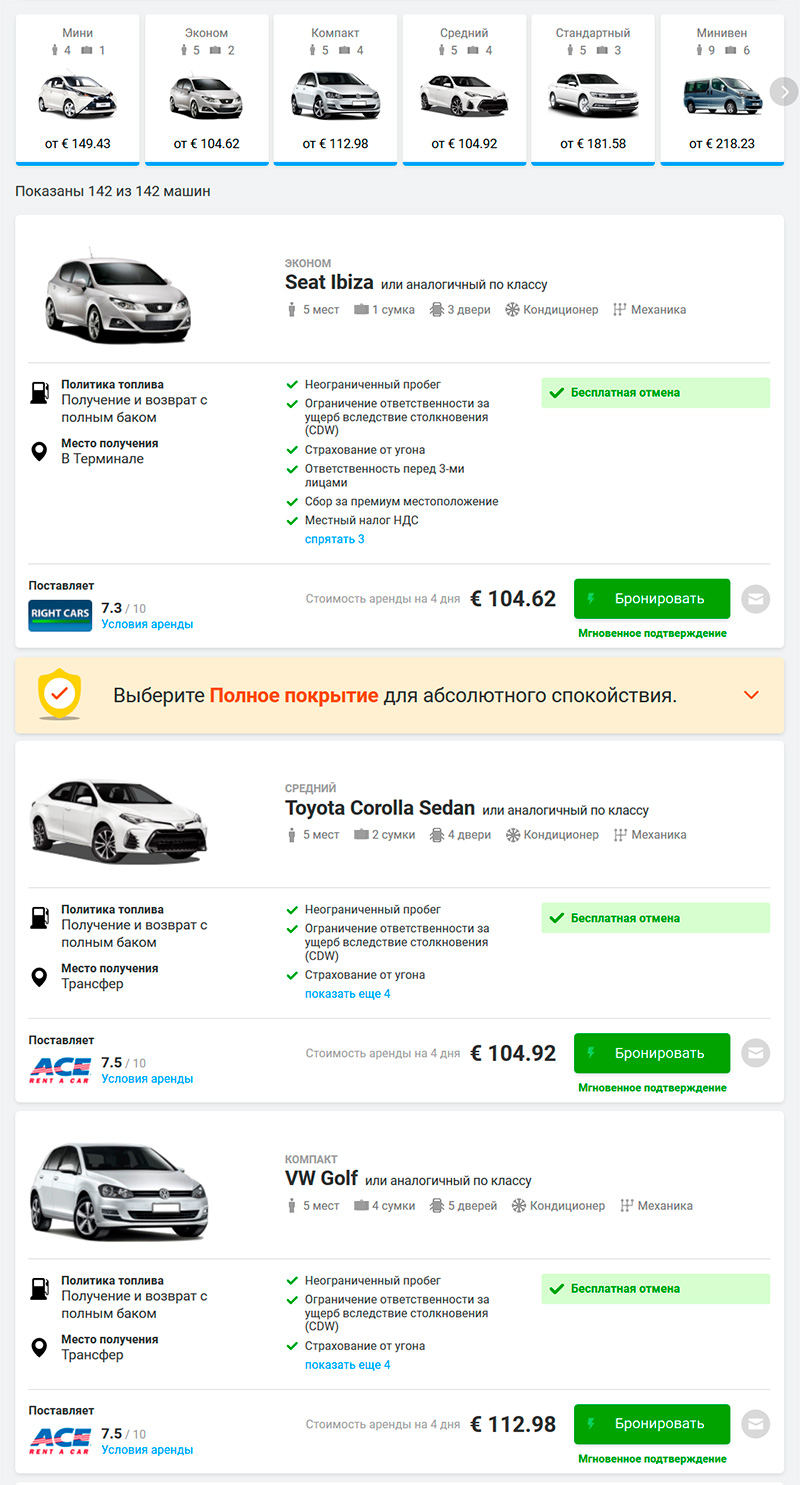Select the Мини car category tab
The height and width of the screenshot is (1485, 800).
pos(78,89)
